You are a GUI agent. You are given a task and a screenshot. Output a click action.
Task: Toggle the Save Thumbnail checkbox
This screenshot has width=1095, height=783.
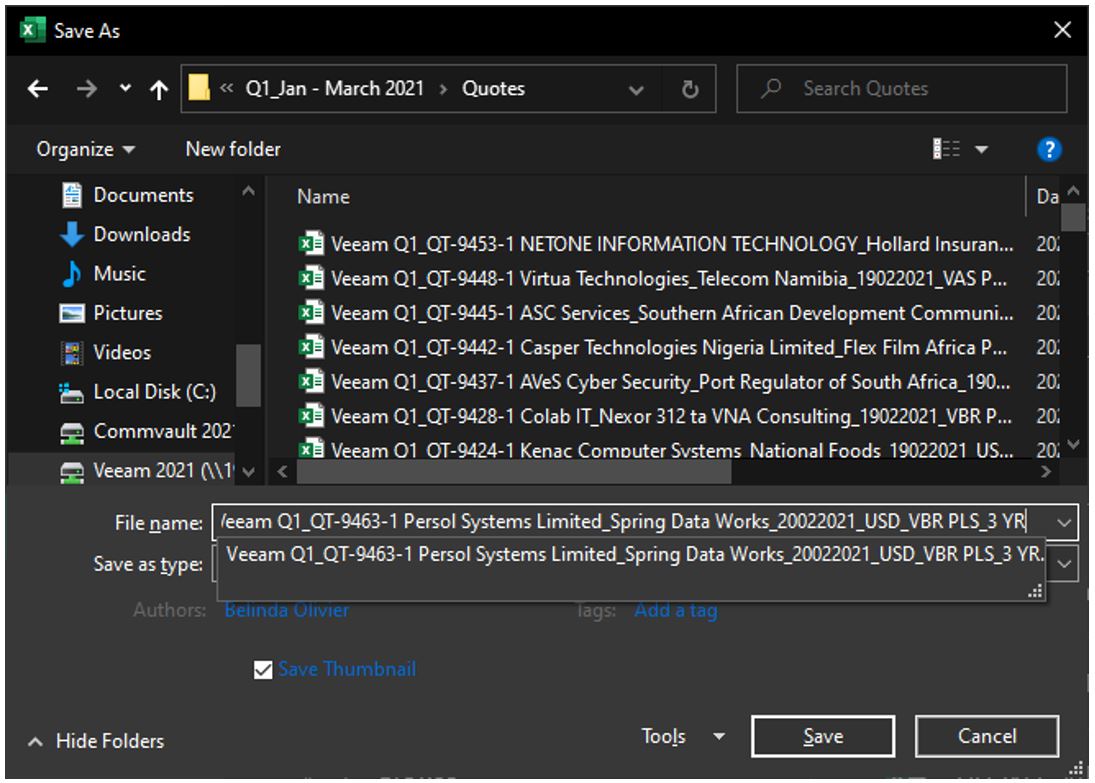263,670
